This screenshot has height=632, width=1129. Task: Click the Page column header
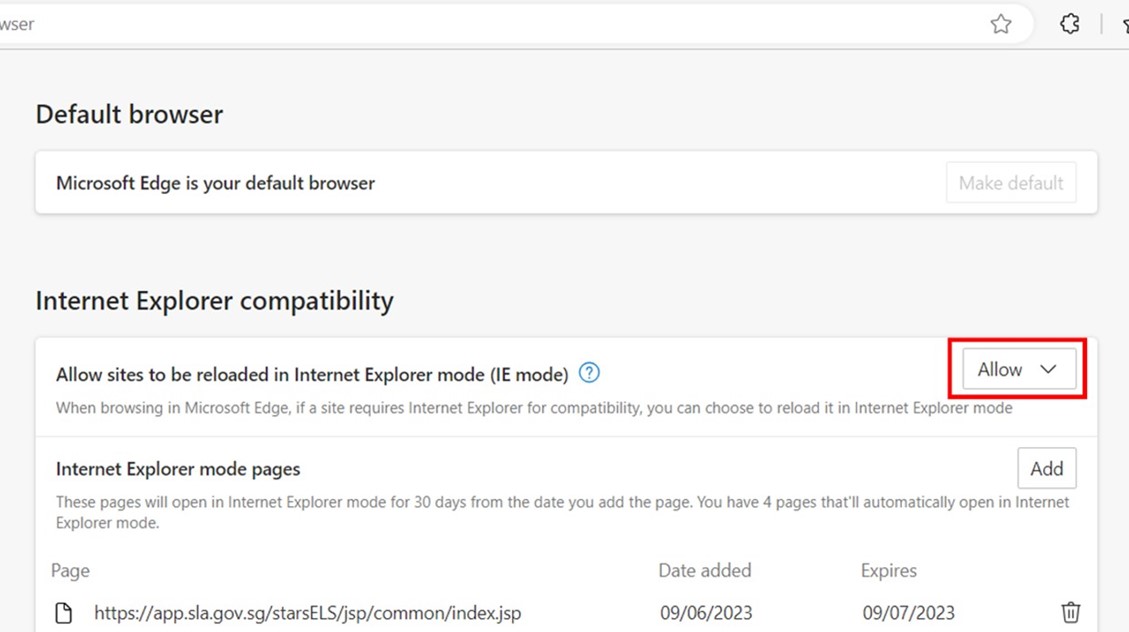[71, 571]
